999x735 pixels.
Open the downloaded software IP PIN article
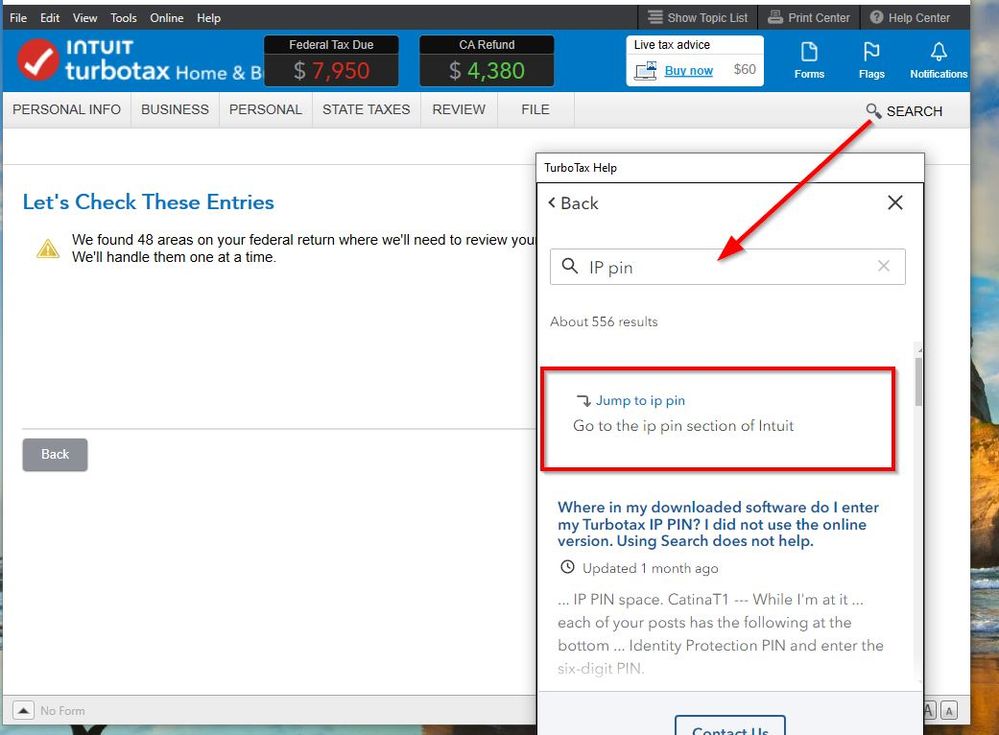click(718, 524)
